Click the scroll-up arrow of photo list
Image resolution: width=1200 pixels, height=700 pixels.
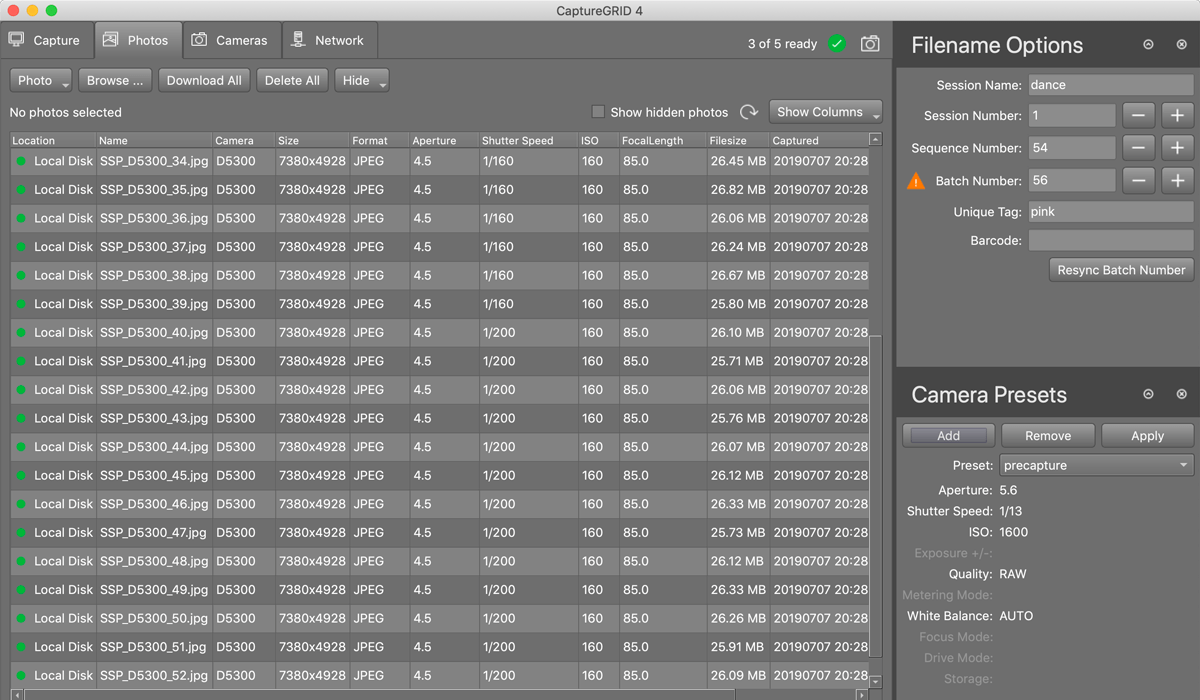(876, 139)
